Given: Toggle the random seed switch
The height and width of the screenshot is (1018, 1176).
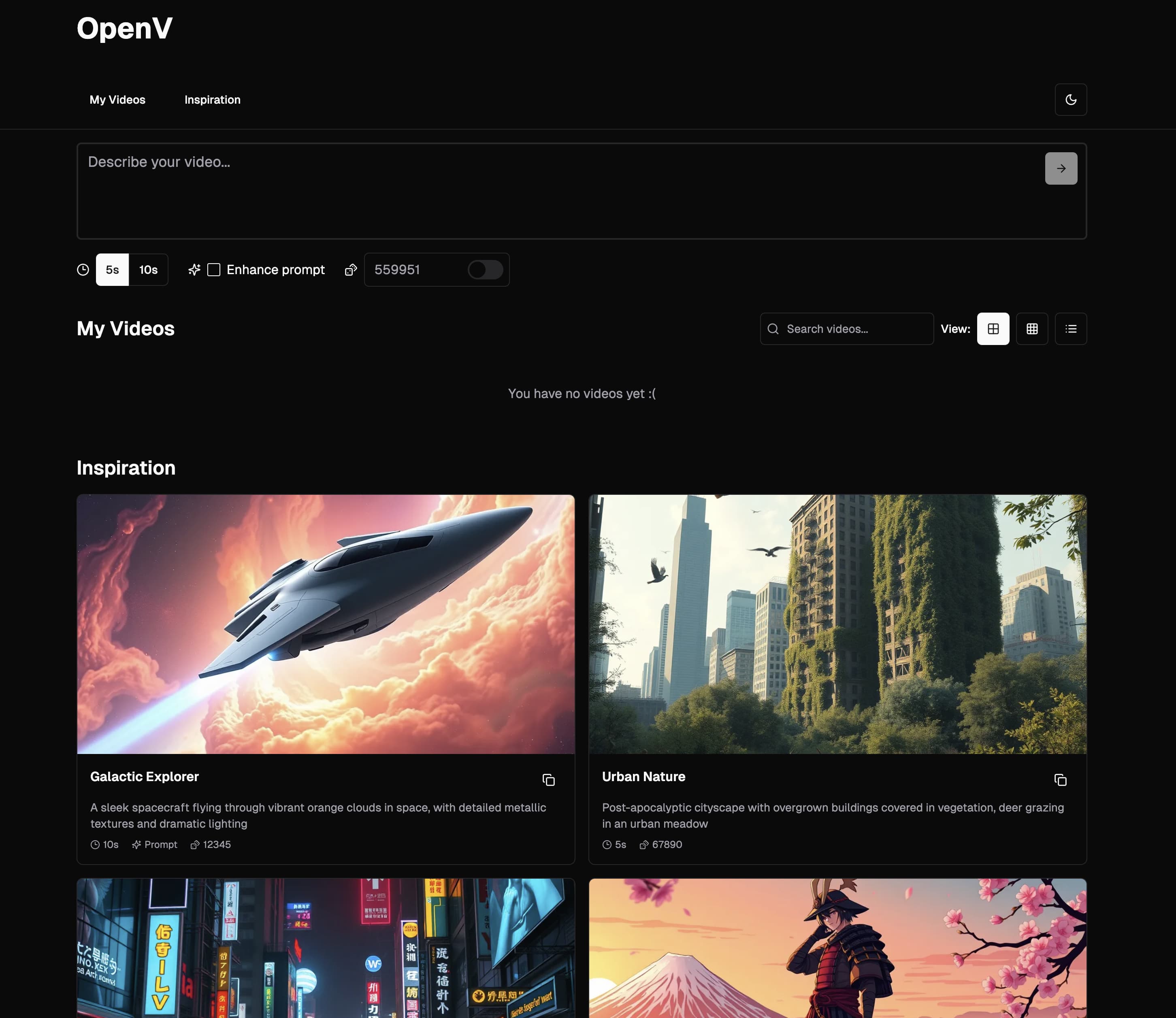Looking at the screenshot, I should (485, 270).
